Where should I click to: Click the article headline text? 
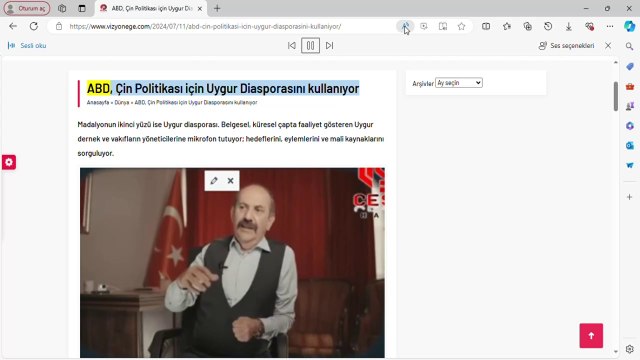click(223, 88)
